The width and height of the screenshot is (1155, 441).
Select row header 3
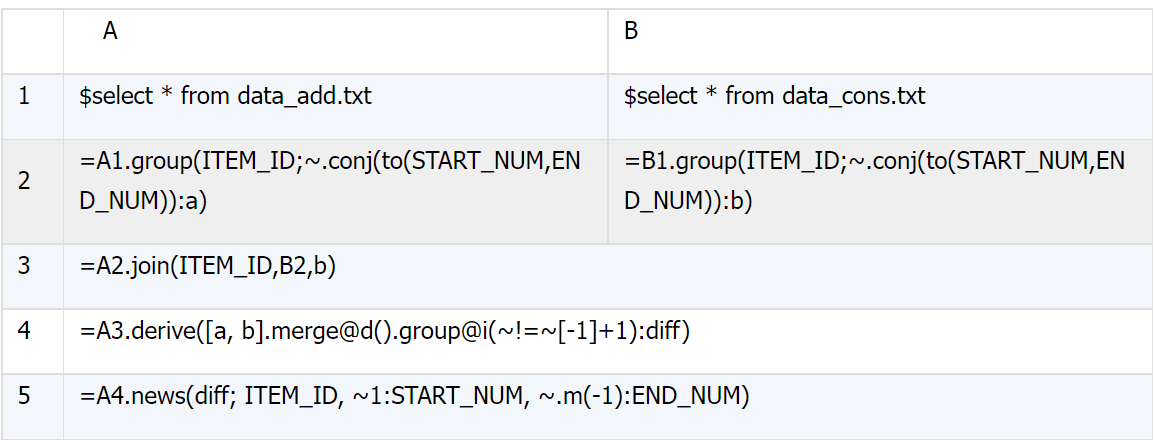coord(32,276)
